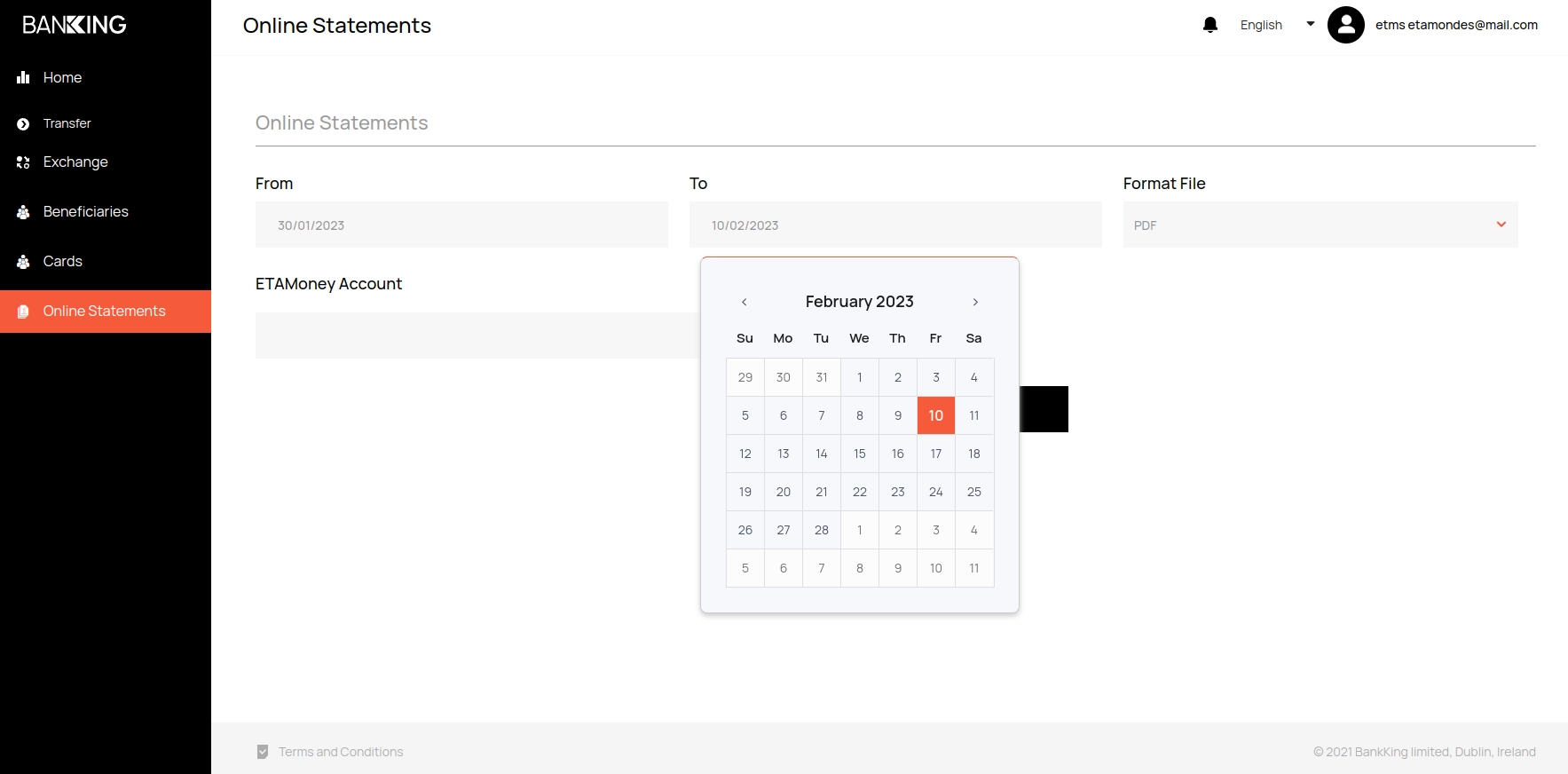The width and height of the screenshot is (1568, 774).
Task: Select February 4 in the calendar
Action: pyautogui.click(x=974, y=377)
